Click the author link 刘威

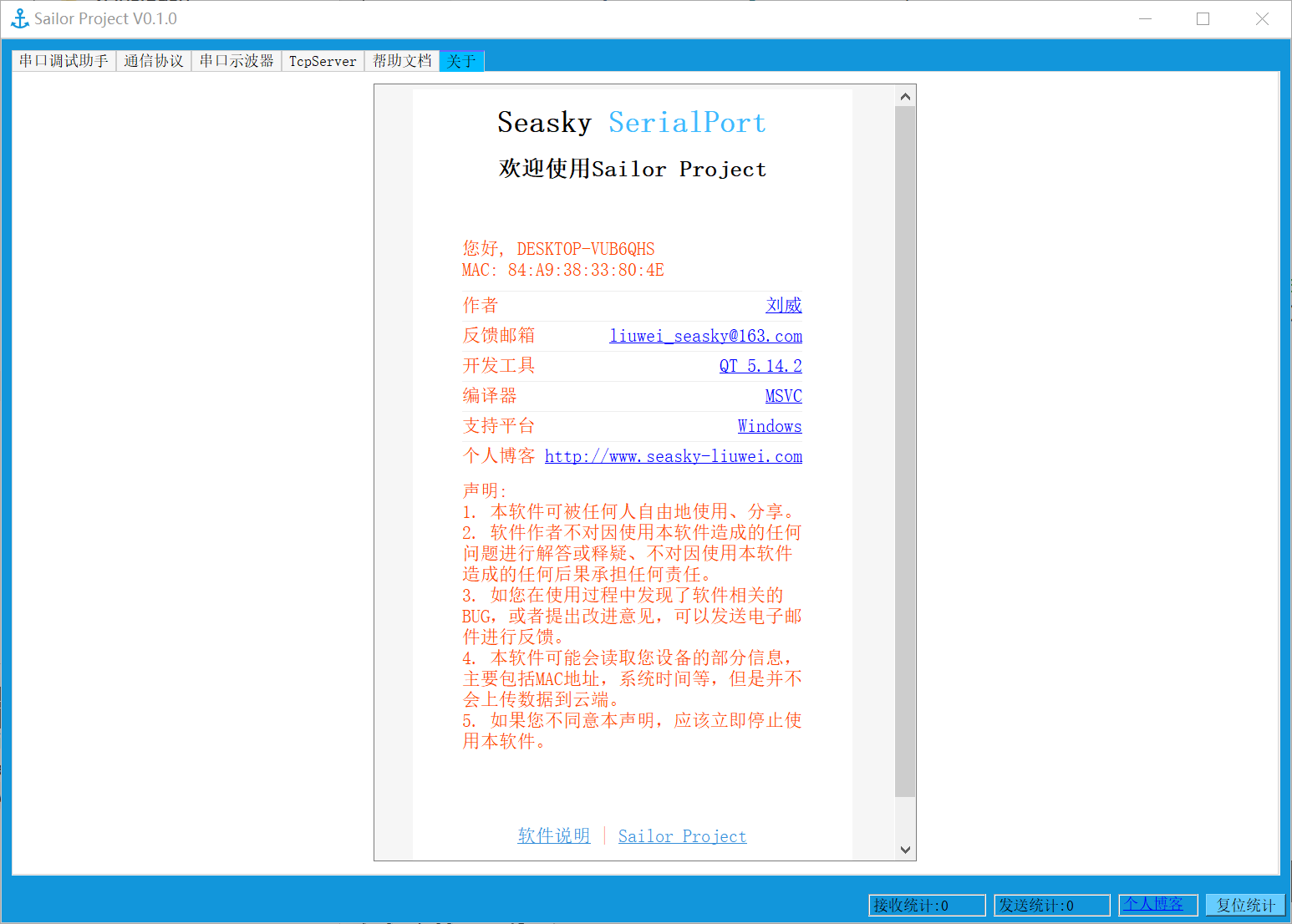click(784, 306)
